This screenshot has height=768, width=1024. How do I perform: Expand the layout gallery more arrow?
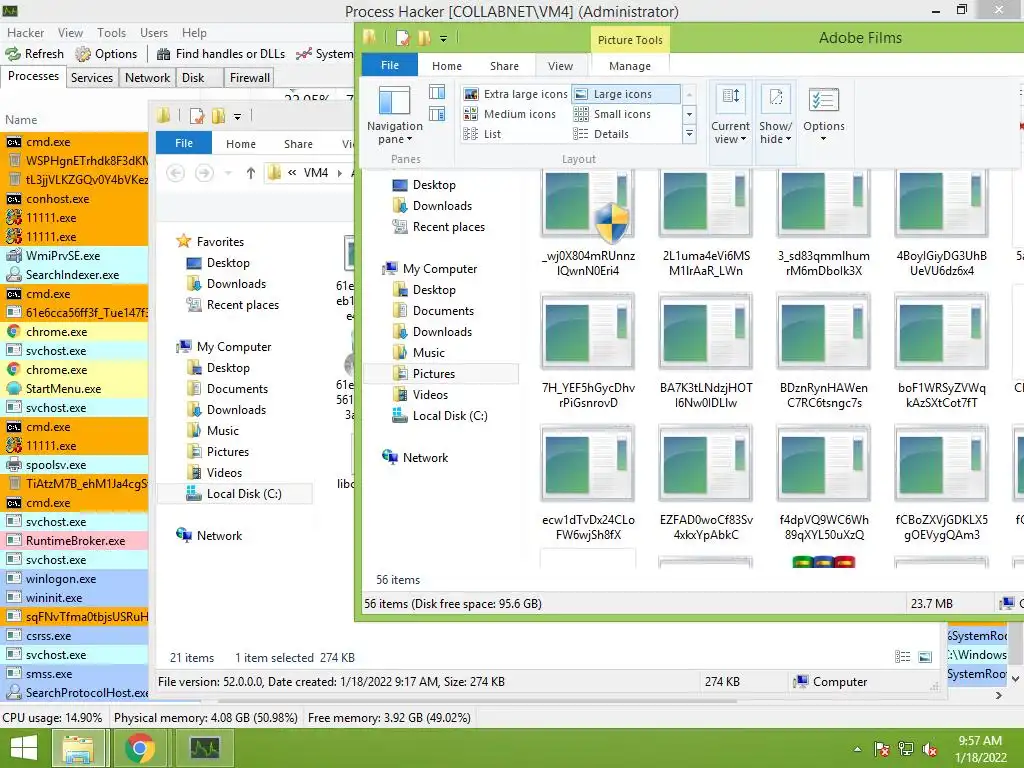point(689,135)
